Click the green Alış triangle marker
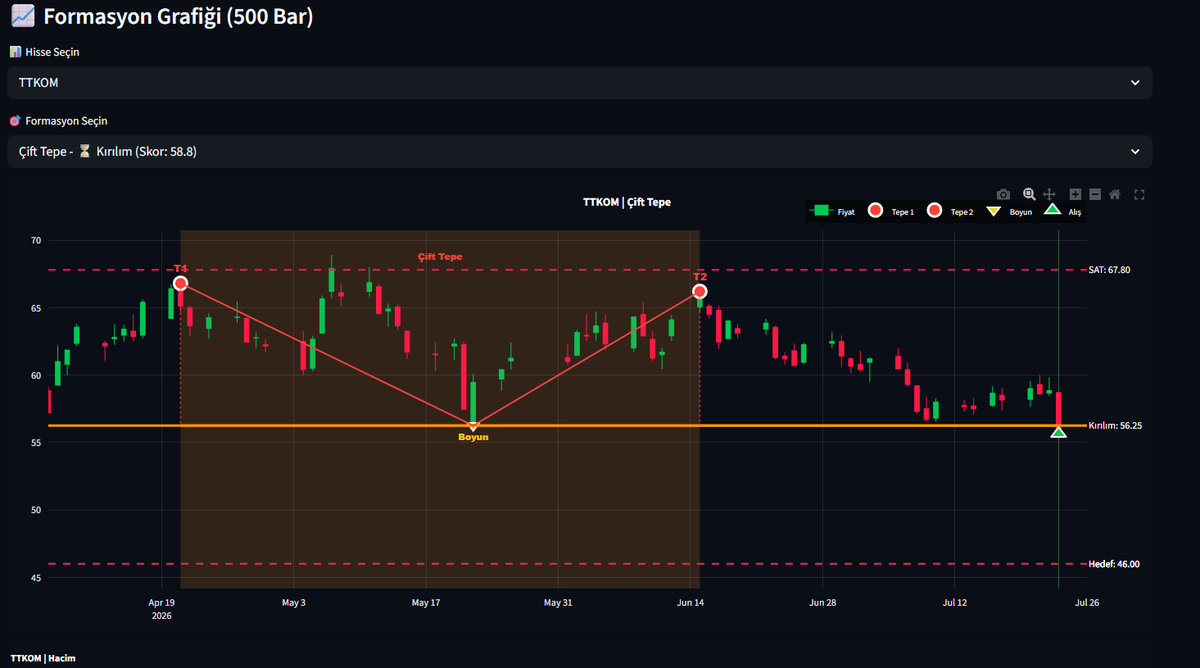Screen dimensions: 1200x668 click(x=1058, y=432)
